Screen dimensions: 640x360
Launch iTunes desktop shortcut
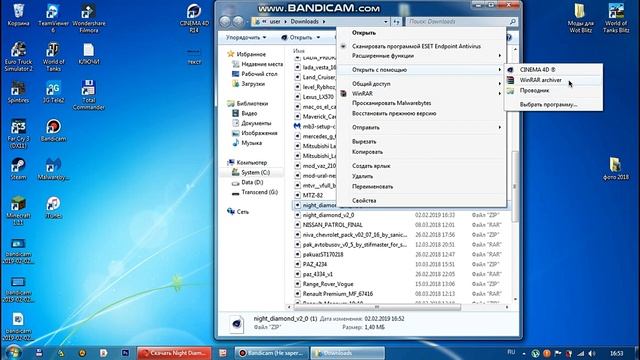[53, 207]
